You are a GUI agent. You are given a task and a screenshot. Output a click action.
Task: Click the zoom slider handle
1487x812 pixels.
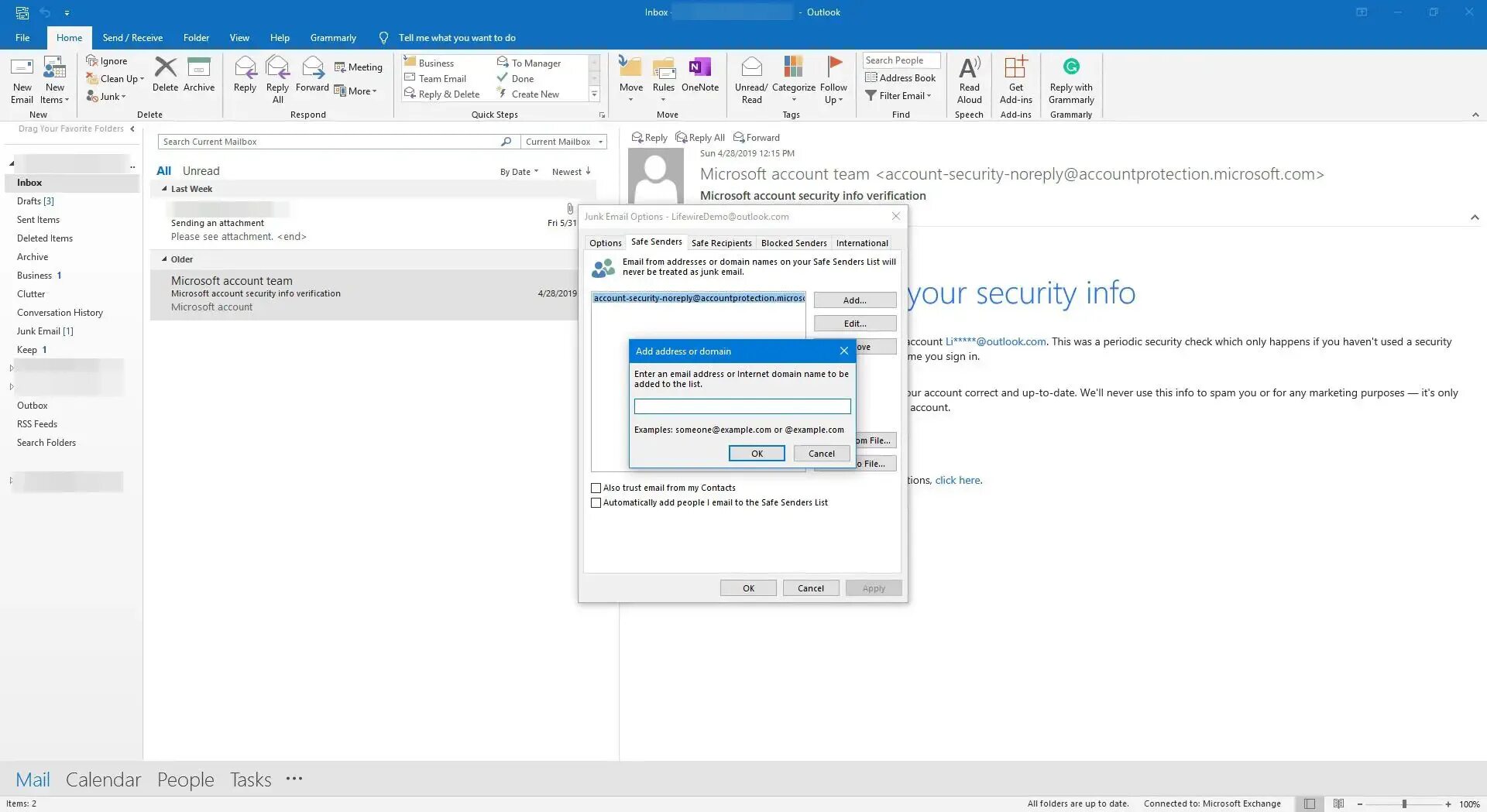coord(1404,804)
